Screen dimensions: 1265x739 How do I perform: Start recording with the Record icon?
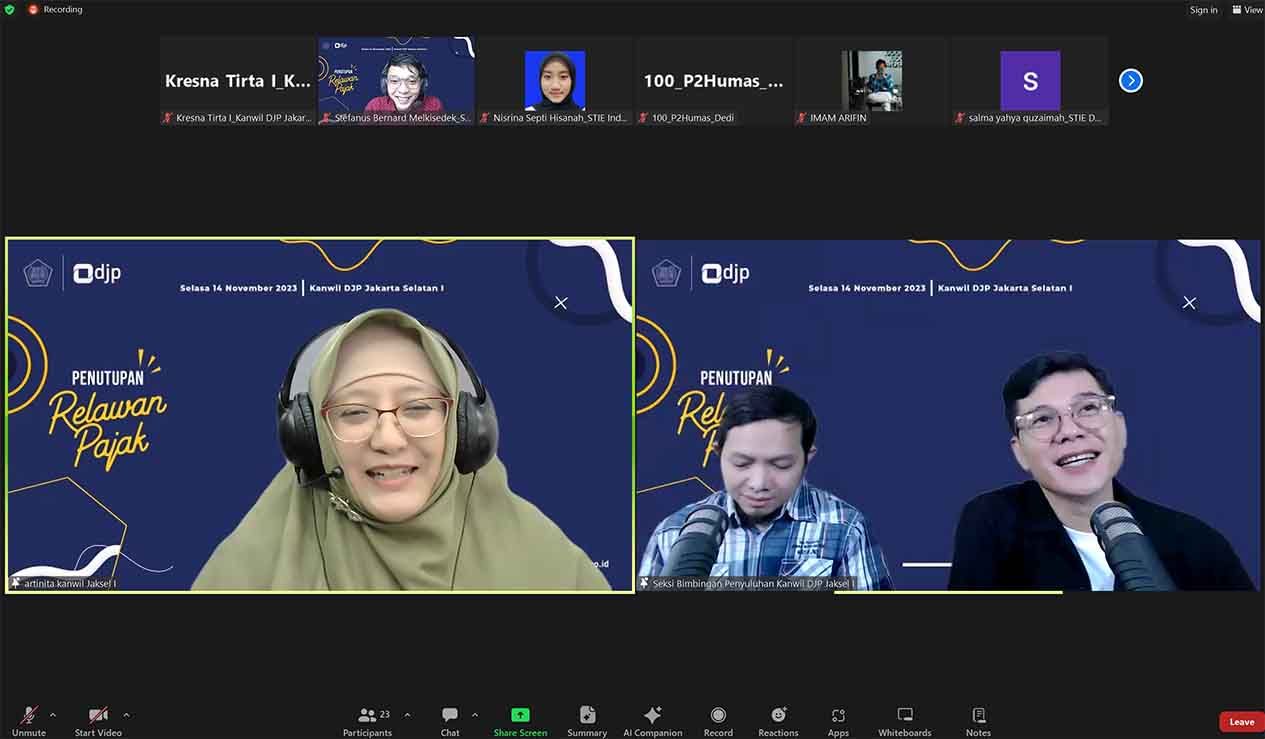pos(718,720)
